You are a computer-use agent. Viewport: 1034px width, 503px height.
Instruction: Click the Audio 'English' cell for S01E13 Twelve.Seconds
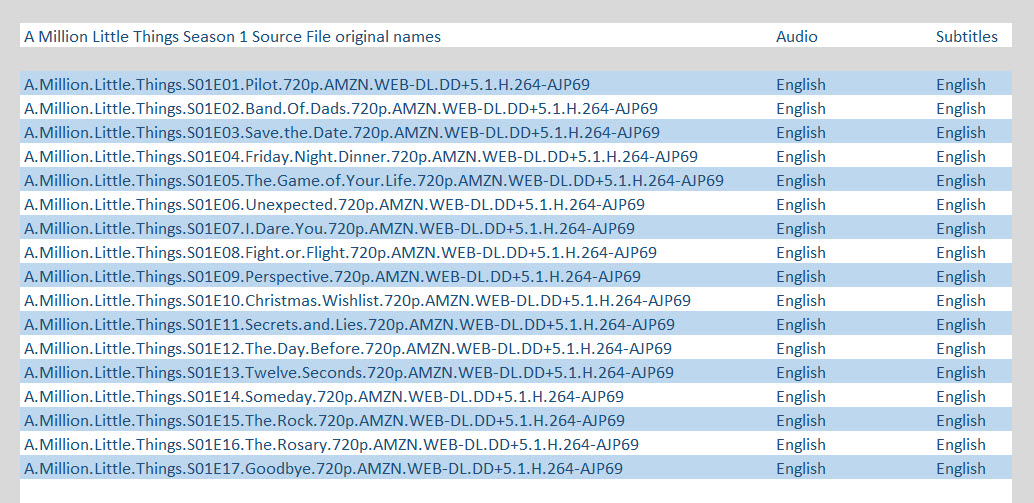click(801, 373)
